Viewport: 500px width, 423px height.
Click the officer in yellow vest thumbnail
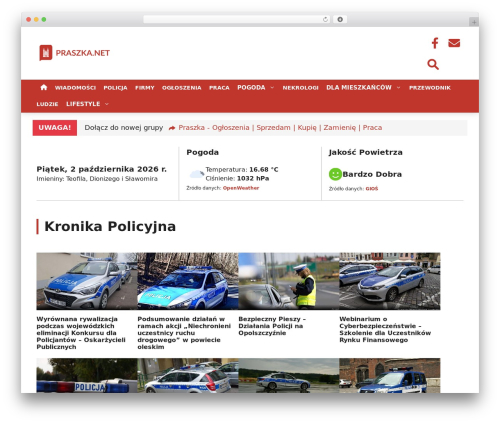pyautogui.click(x=289, y=281)
